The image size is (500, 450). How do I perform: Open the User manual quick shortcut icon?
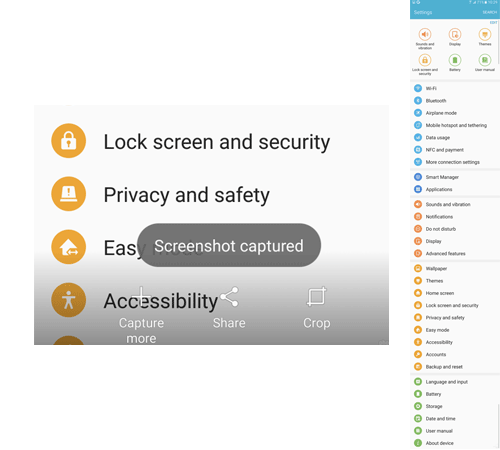(x=485, y=60)
